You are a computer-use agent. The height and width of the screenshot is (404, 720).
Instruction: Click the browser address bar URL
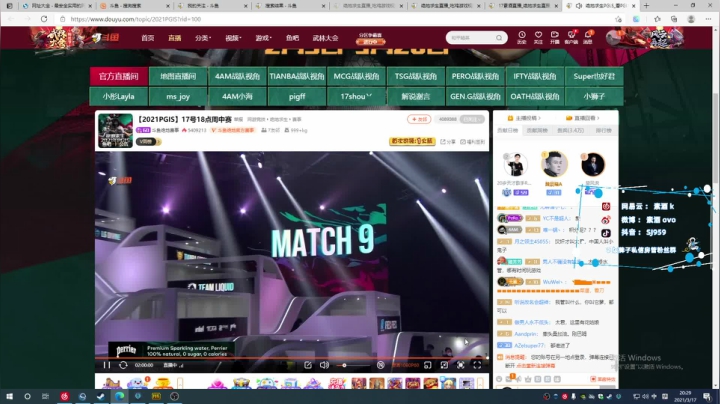point(136,19)
